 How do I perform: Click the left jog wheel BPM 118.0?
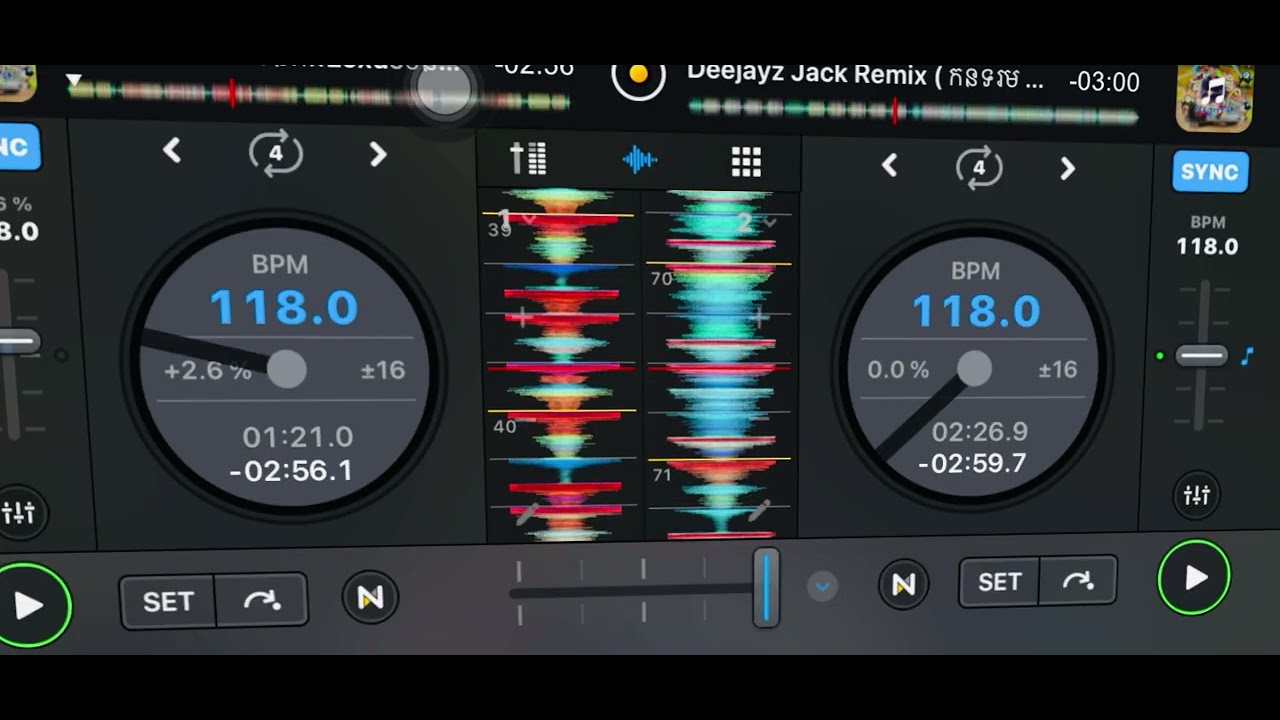click(284, 307)
